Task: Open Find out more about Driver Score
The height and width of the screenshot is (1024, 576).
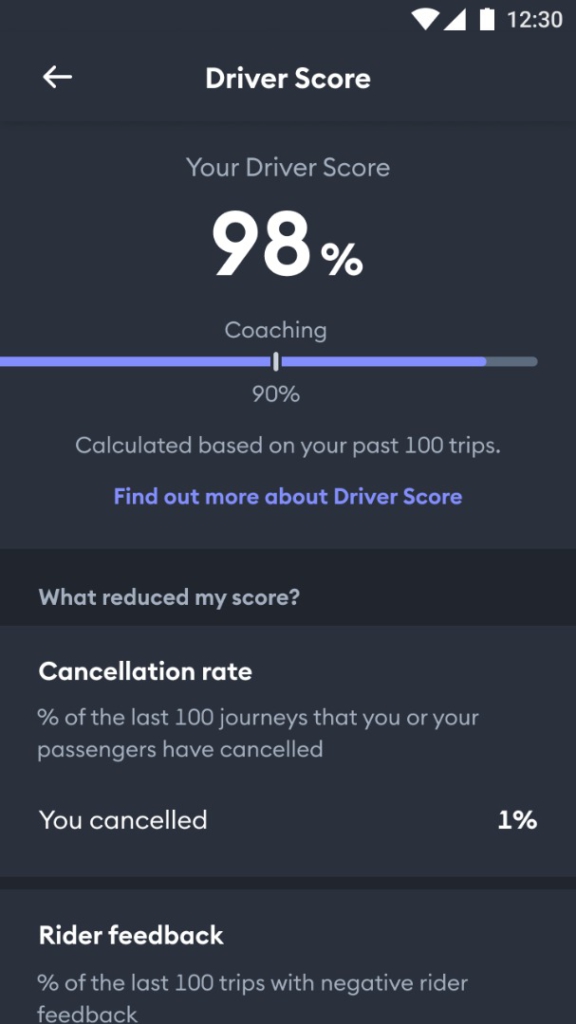Action: click(288, 496)
